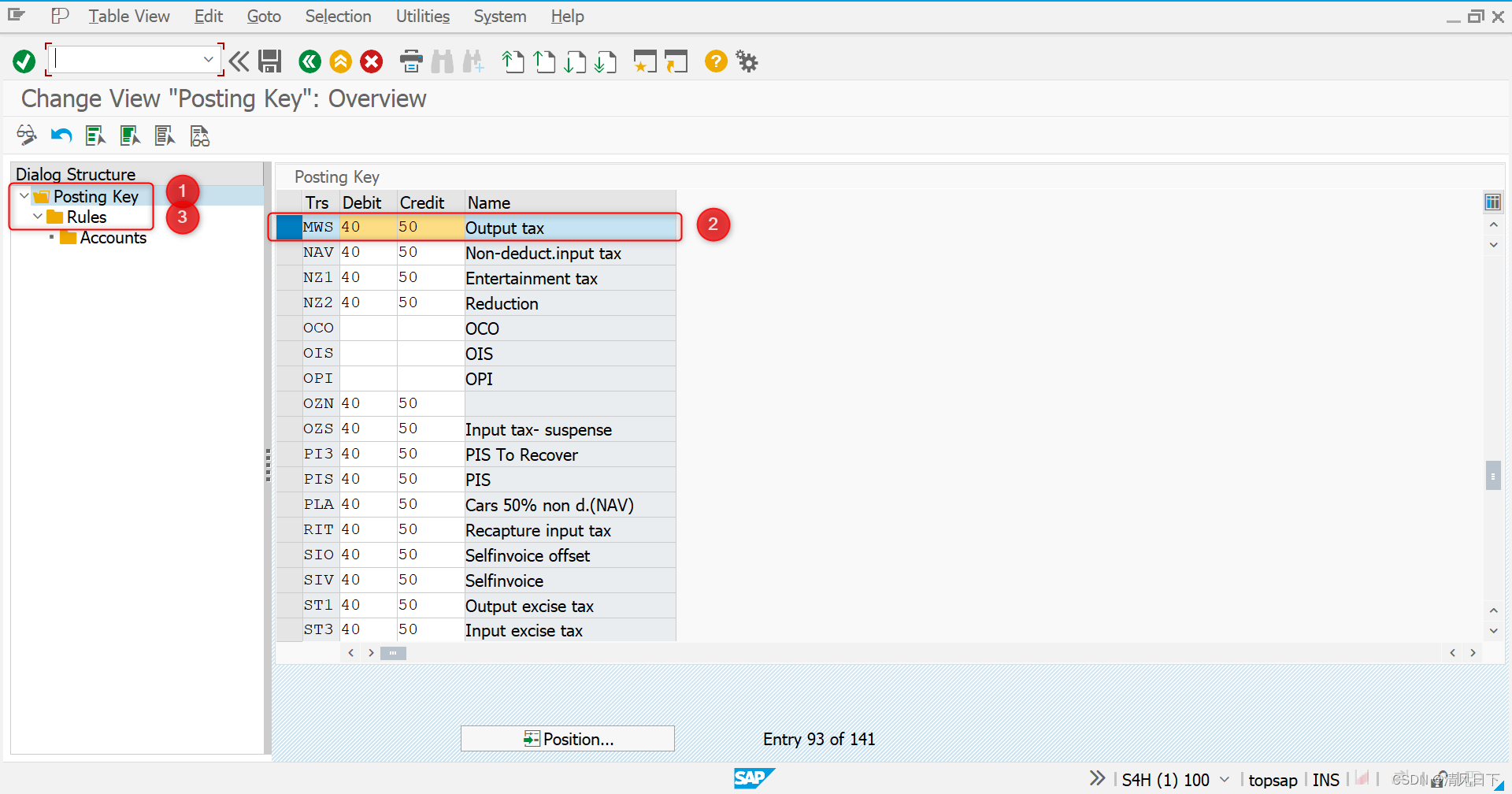Click the Save diskette icon
Viewport: 1512px width, 794px height.
[x=270, y=61]
